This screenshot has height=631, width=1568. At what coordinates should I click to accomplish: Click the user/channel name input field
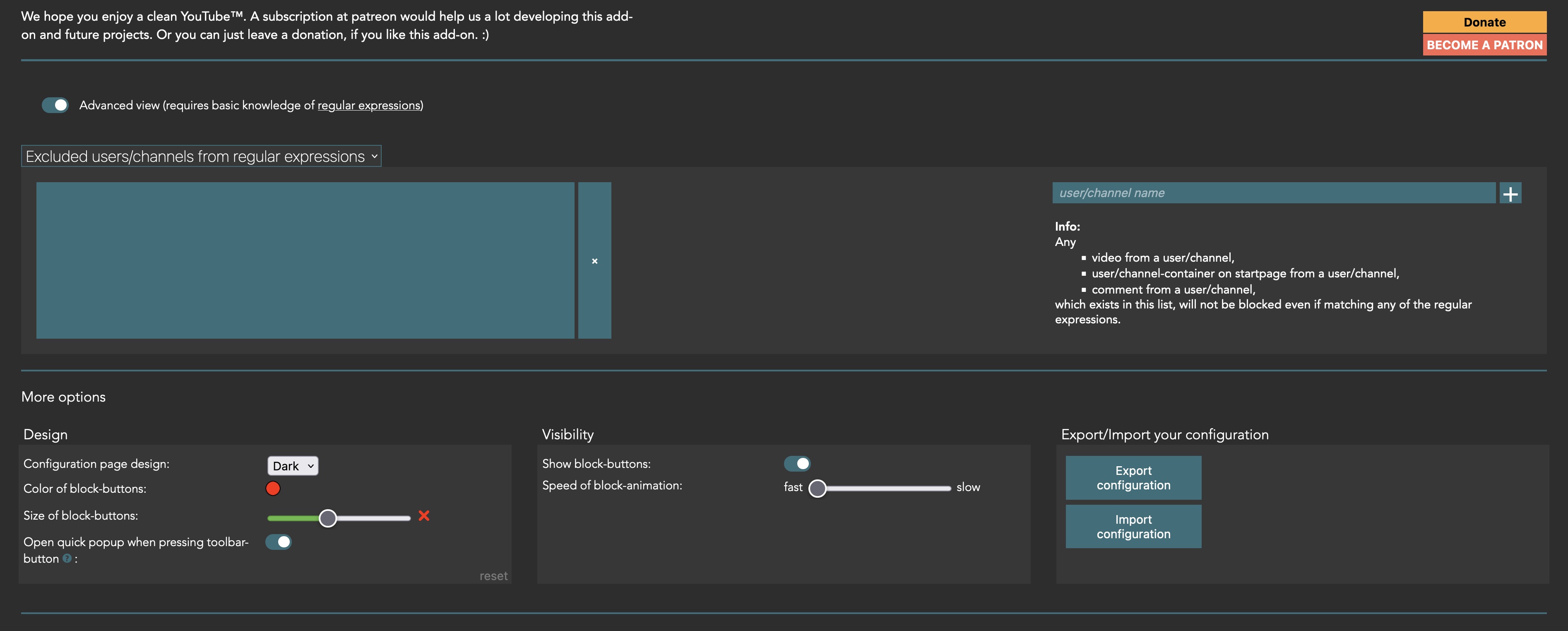coord(1272,193)
